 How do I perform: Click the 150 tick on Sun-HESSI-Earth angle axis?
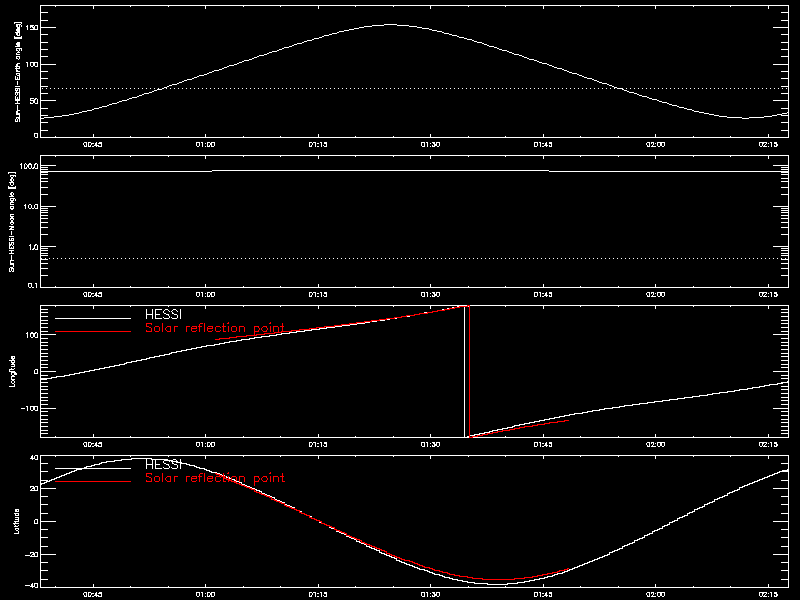click(x=32, y=28)
